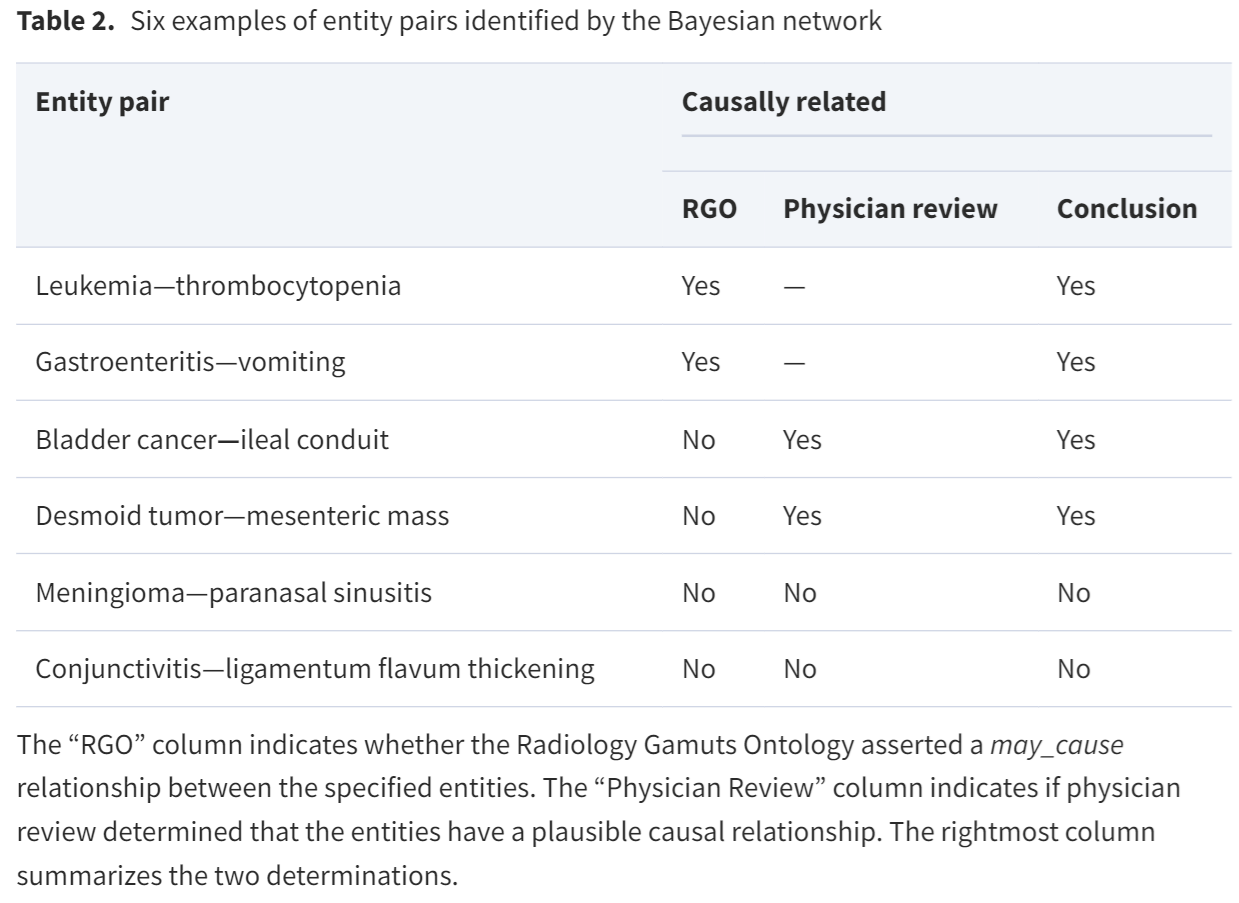Click Physician review Yes for Bladder cancer
The width and height of the screenshot is (1239, 903).
802,440
